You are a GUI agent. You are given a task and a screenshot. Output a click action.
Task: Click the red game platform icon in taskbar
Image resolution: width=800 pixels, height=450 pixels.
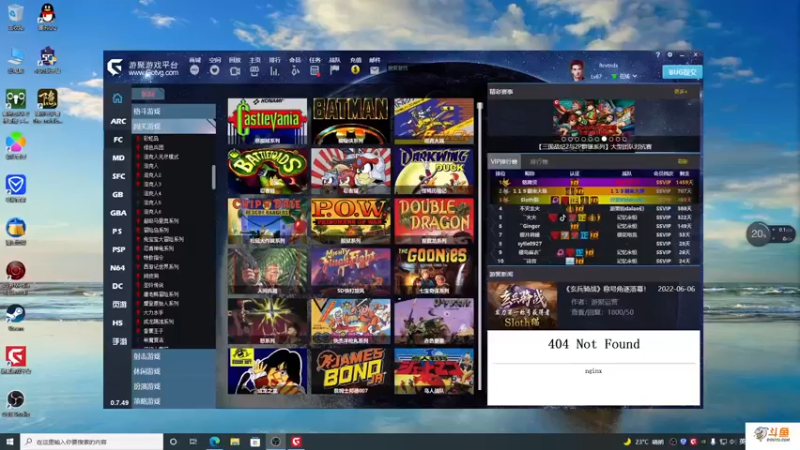(296, 441)
